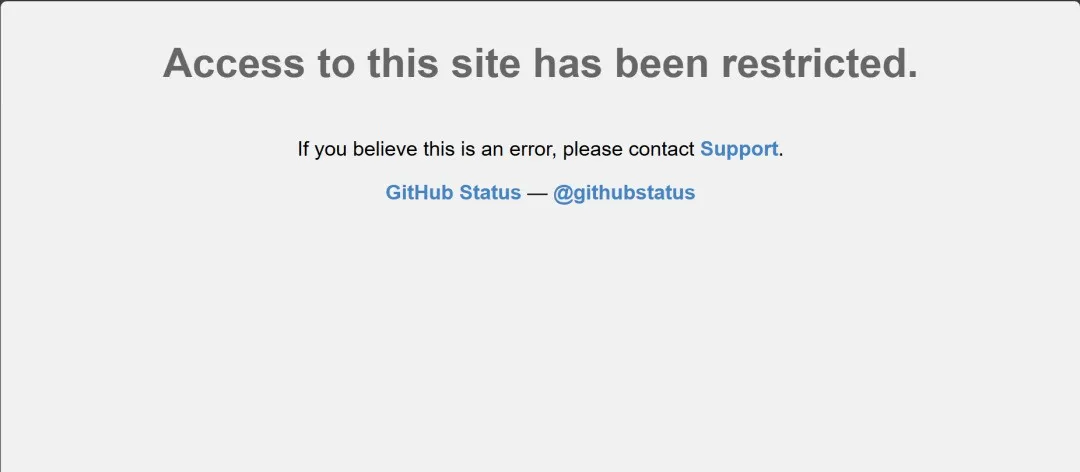Image resolution: width=1080 pixels, height=472 pixels.
Task: Click the word "restricted." in the heading
Action: pos(820,63)
